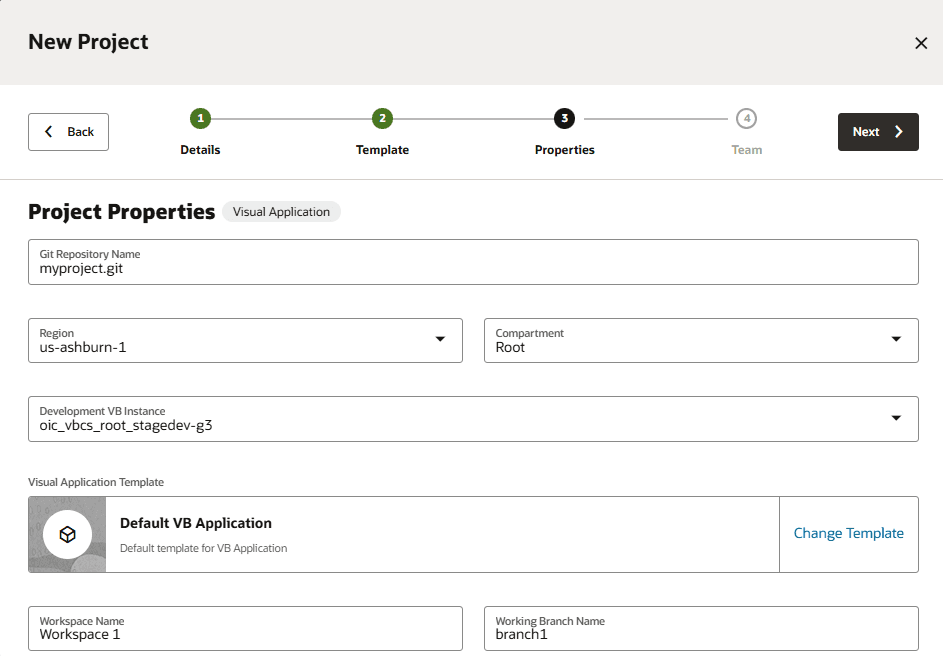Proceed with the Next button
Viewport: 943px width, 656px height.
click(878, 132)
